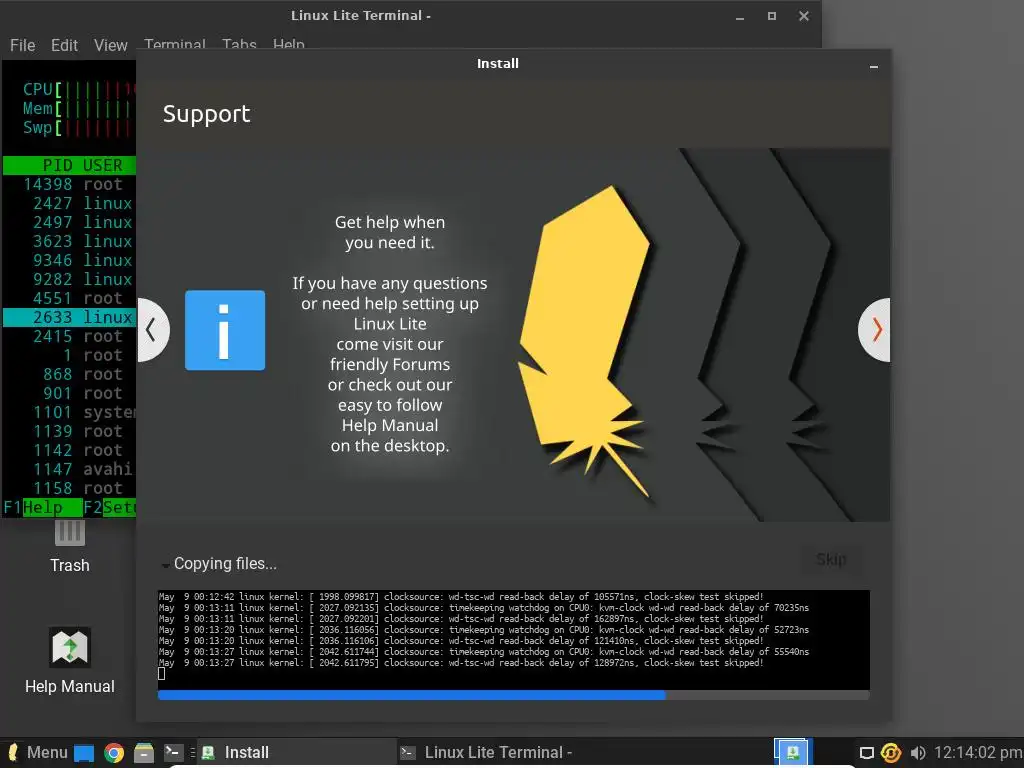Click the clock showing 12:14:02 pm

tap(978, 752)
